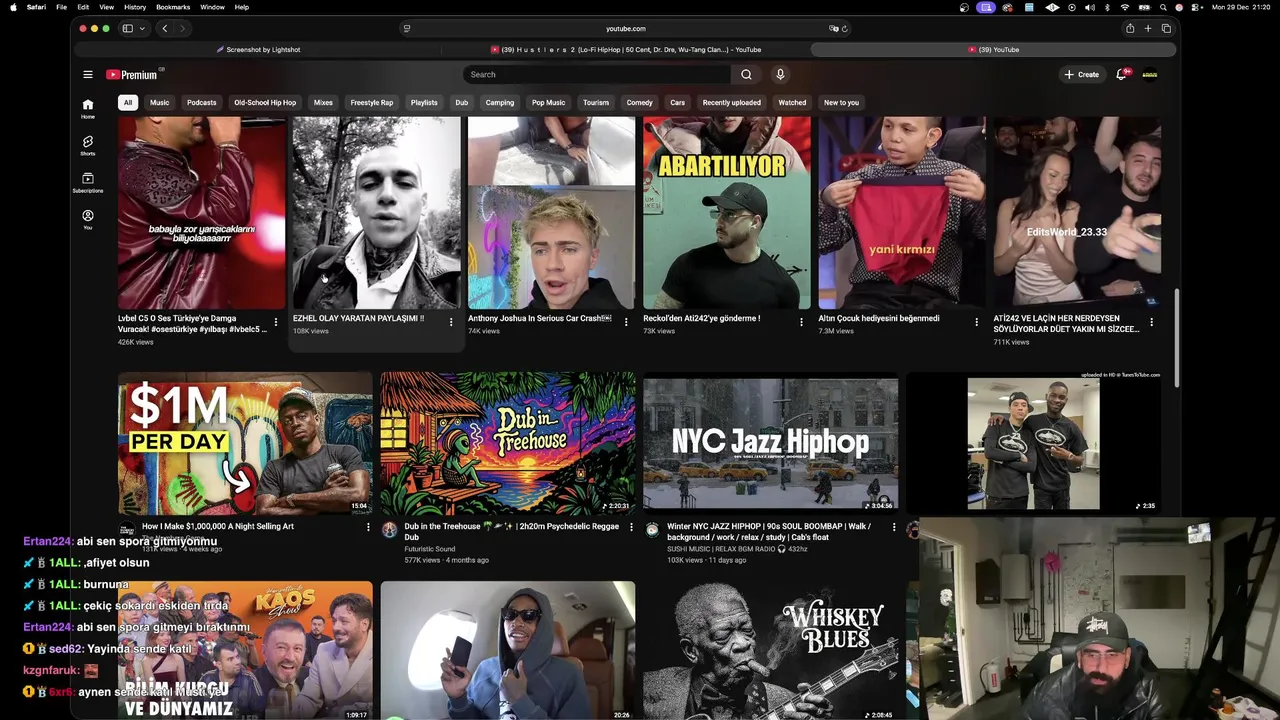Filter videos by the Music chip
Viewport: 1280px width, 720px height.
[x=159, y=102]
